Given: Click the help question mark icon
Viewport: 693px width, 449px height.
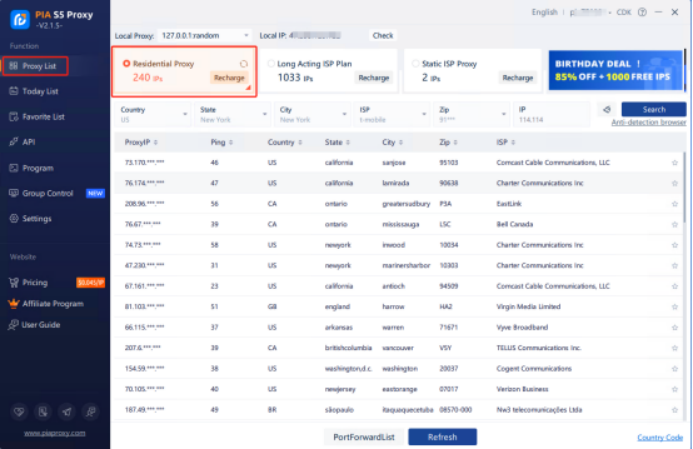Looking at the screenshot, I should click(642, 12).
